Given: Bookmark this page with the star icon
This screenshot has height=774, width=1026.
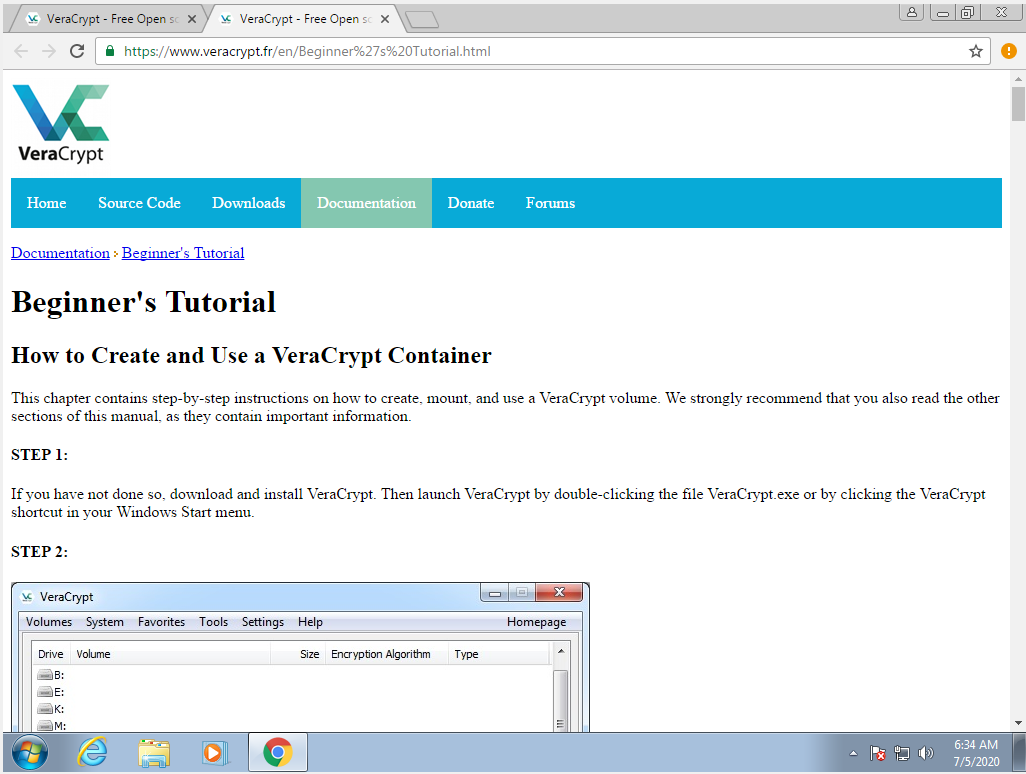Looking at the screenshot, I should 976,51.
